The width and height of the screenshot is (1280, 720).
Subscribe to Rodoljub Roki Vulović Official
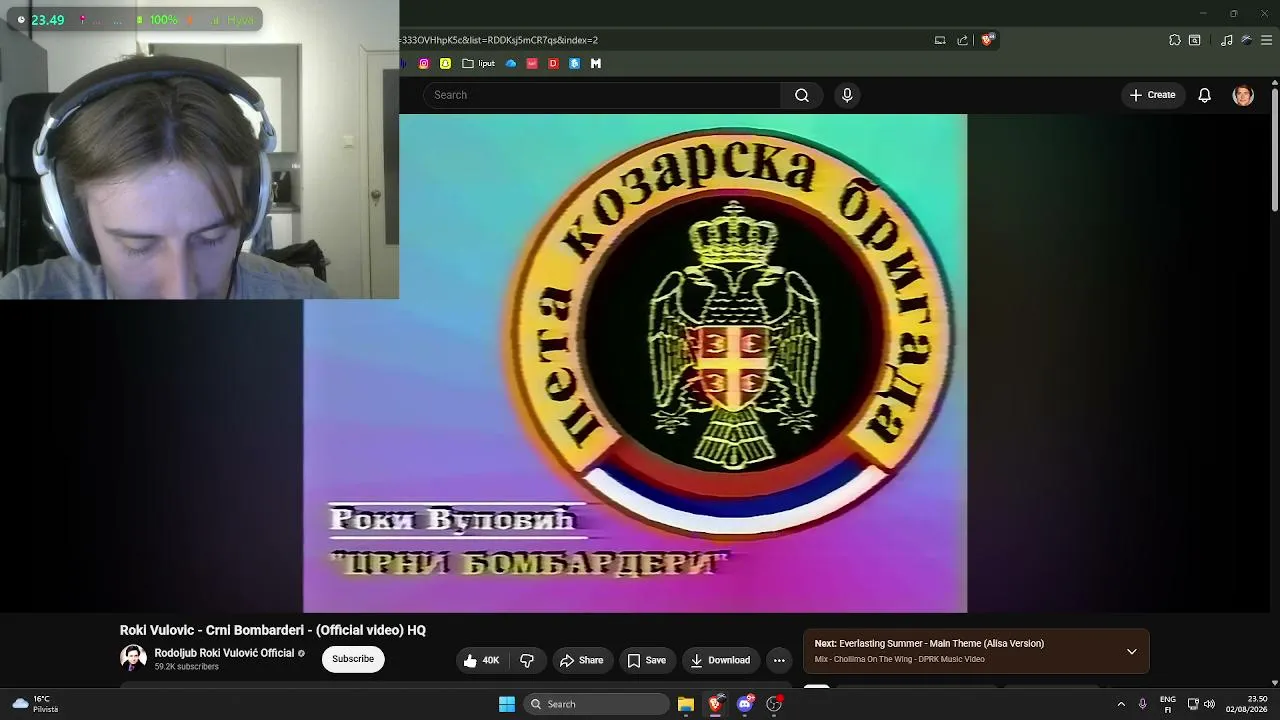tap(353, 659)
